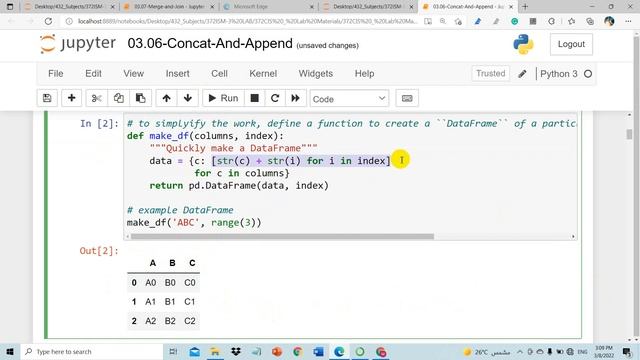The width and height of the screenshot is (640, 360).
Task: Open the browser settings ellipsis menu
Action: (628, 21)
